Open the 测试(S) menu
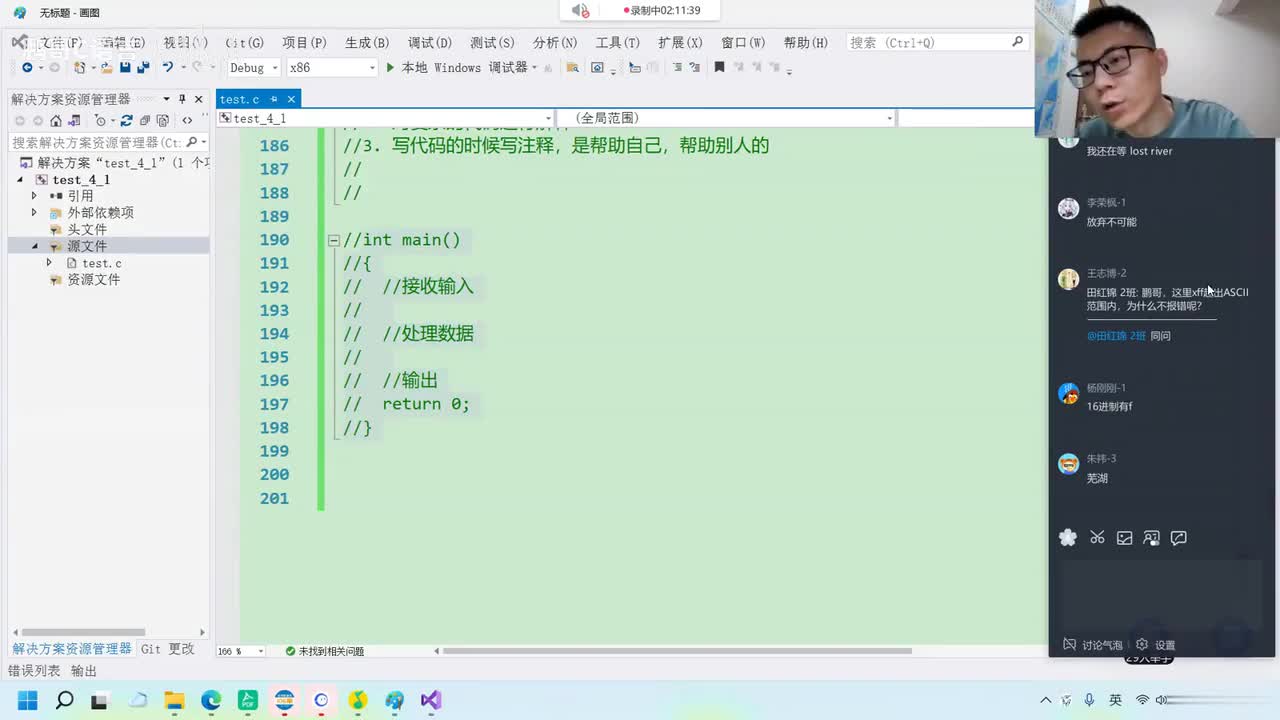The width and height of the screenshot is (1280, 720). click(492, 43)
